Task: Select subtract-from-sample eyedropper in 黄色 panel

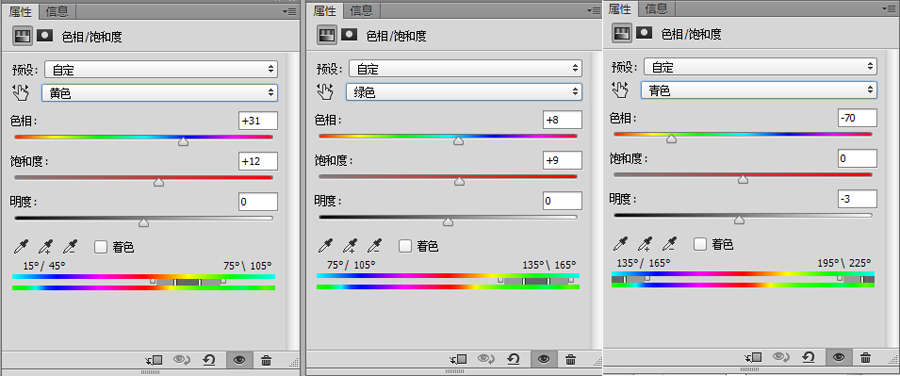Action: [x=70, y=247]
